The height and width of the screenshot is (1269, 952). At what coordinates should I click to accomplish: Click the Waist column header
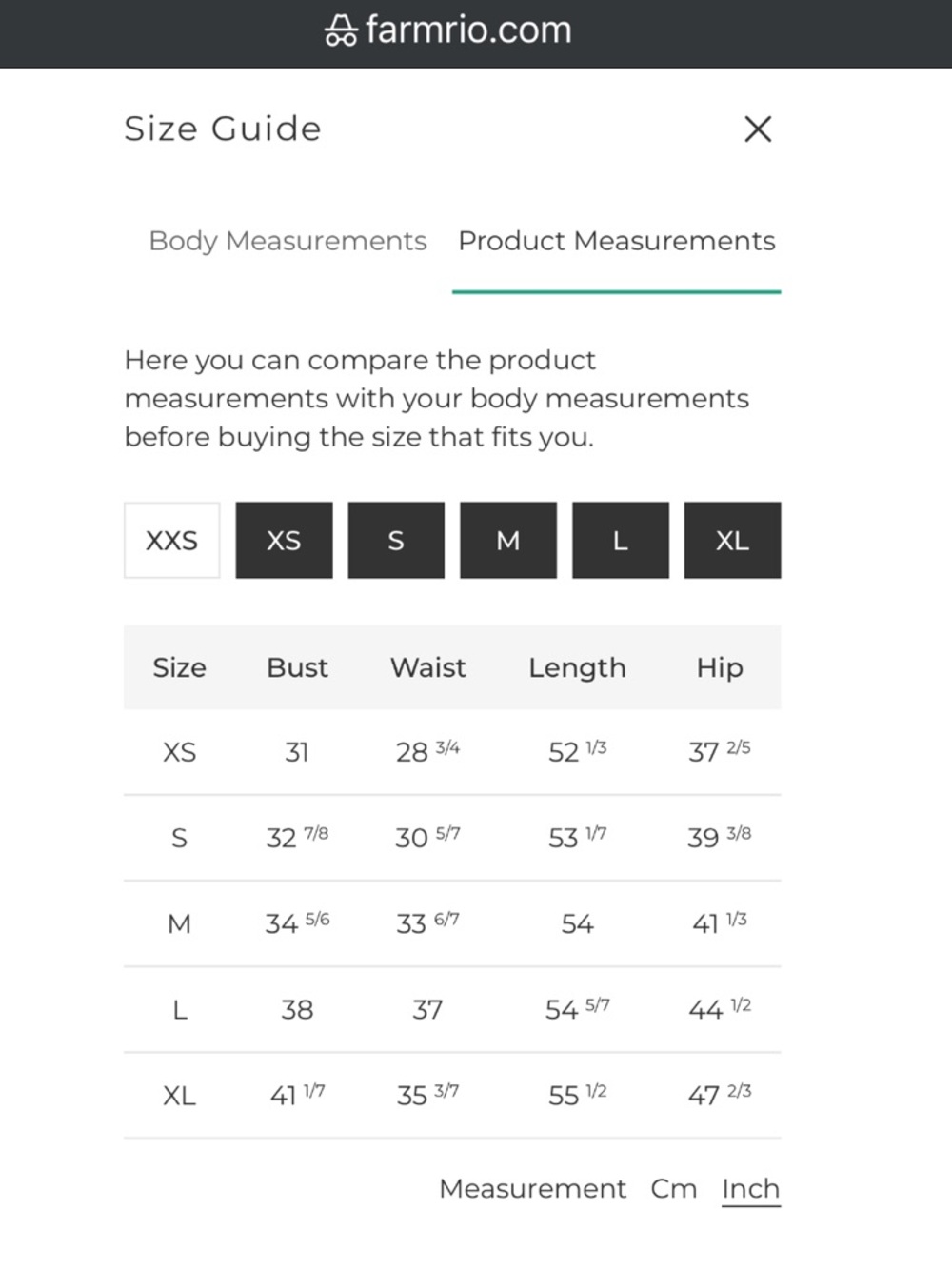[x=428, y=667]
